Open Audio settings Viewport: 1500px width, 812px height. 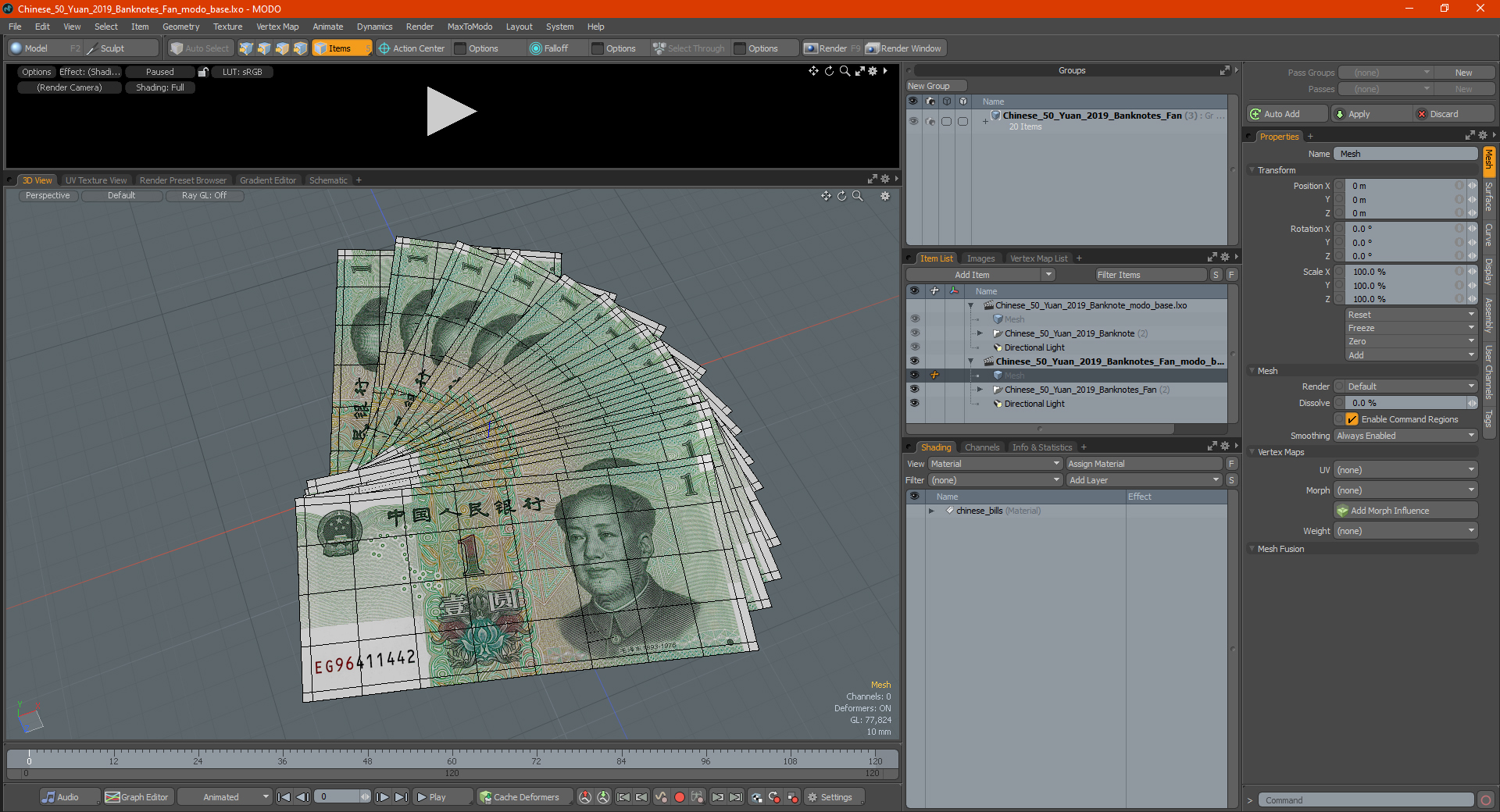[x=70, y=797]
